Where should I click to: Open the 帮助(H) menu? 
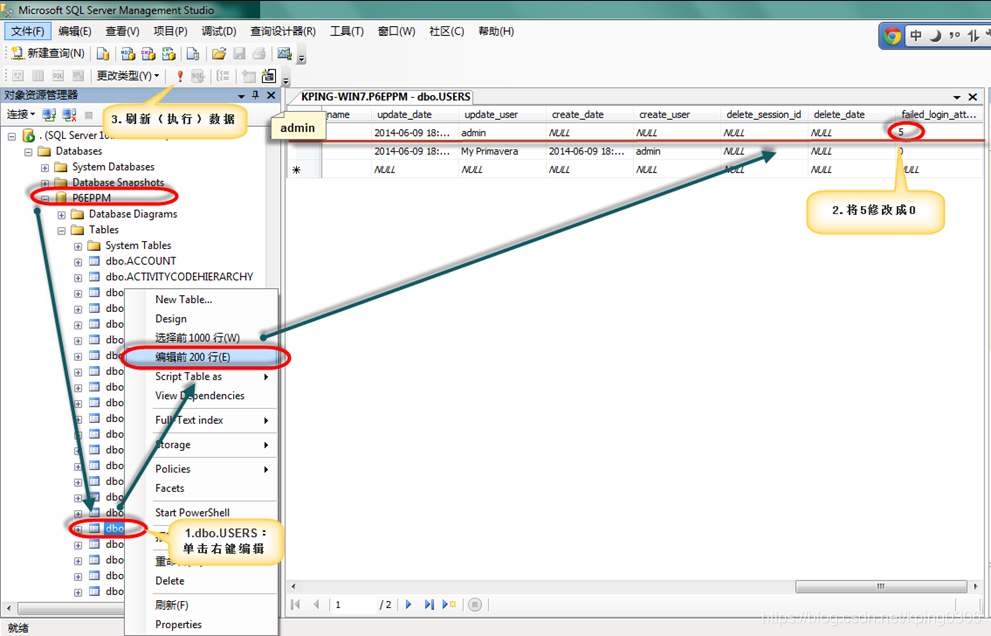coord(496,31)
